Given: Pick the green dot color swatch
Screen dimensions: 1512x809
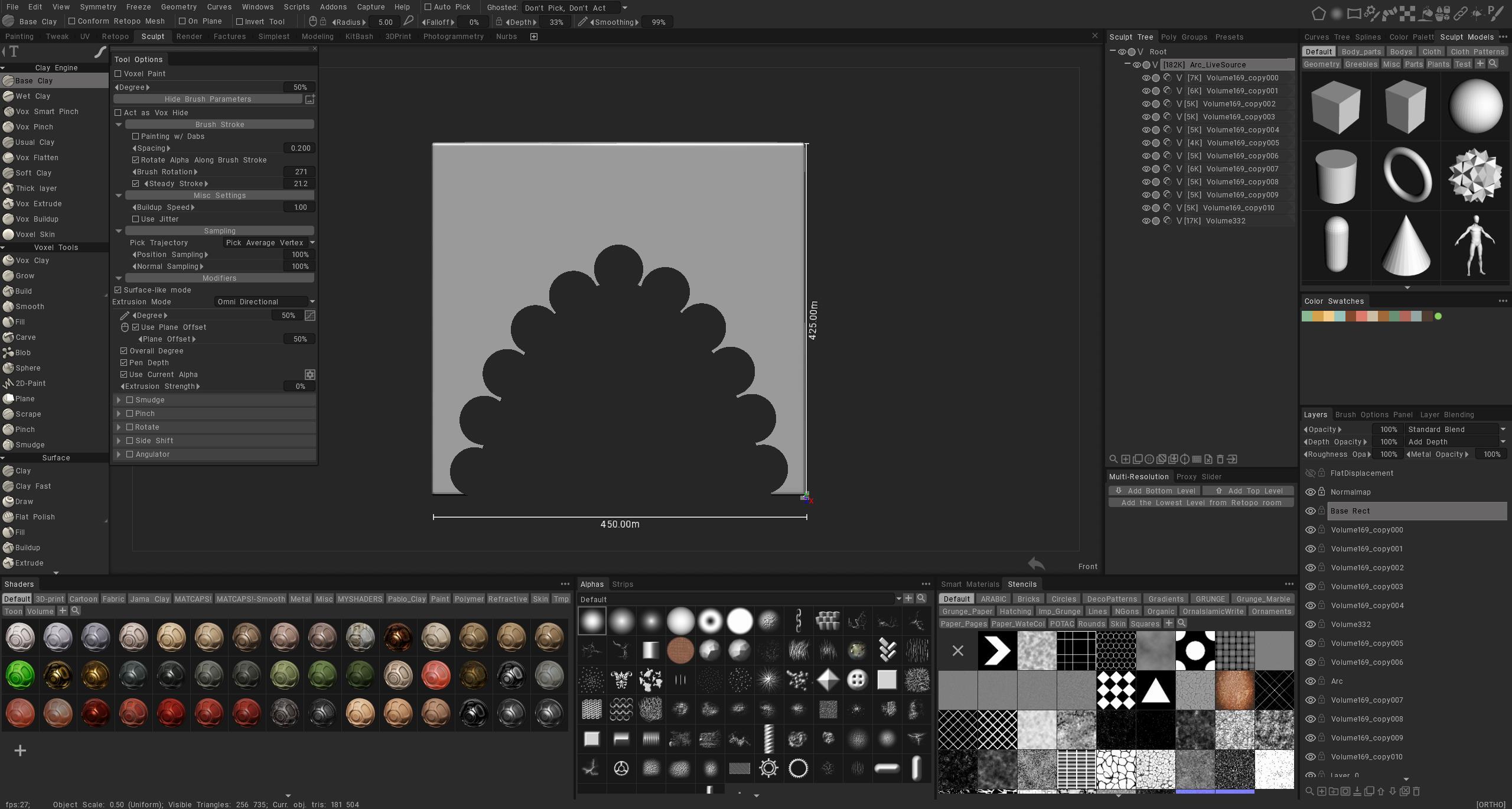Looking at the screenshot, I should (x=1438, y=317).
